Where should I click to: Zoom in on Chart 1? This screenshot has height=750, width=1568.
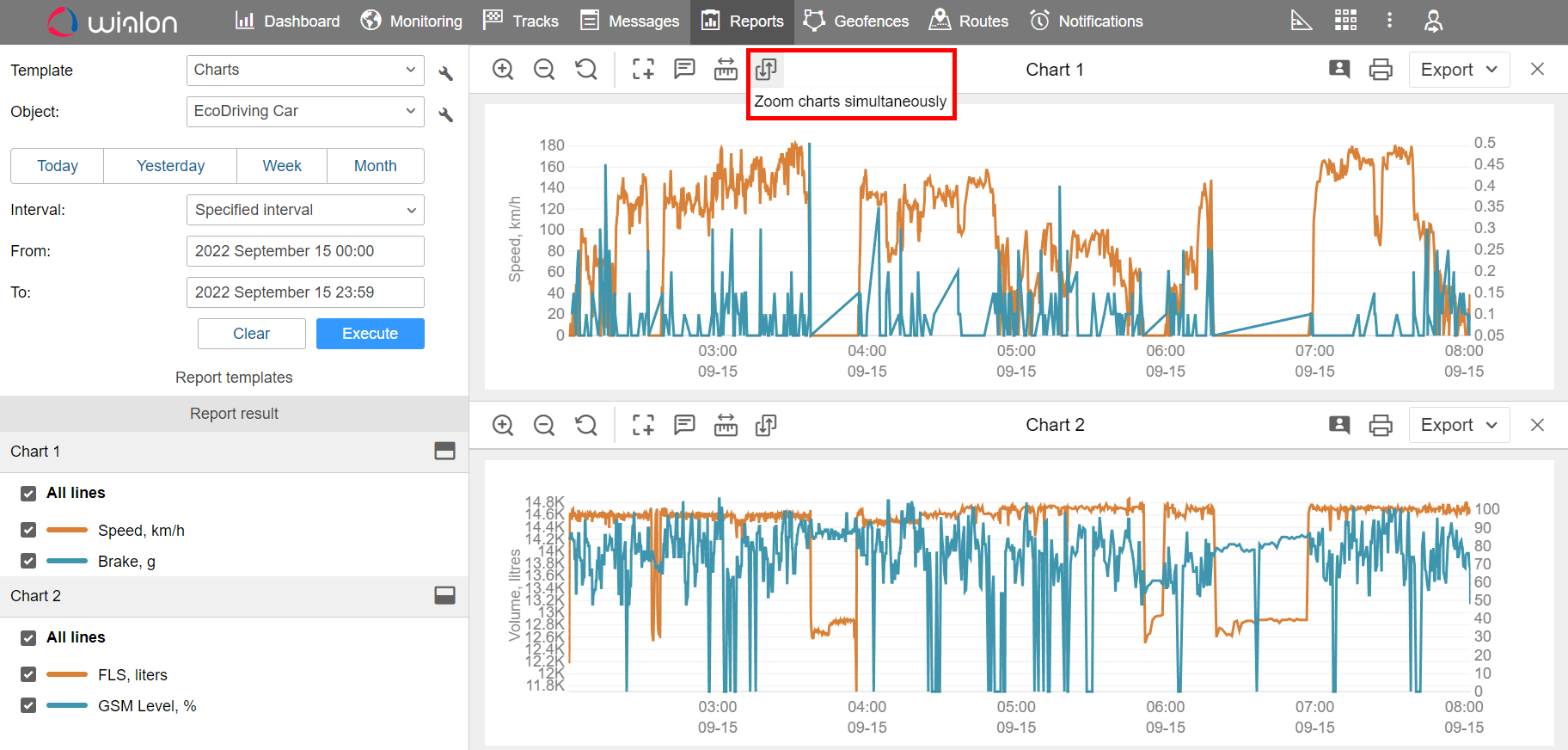[x=503, y=70]
